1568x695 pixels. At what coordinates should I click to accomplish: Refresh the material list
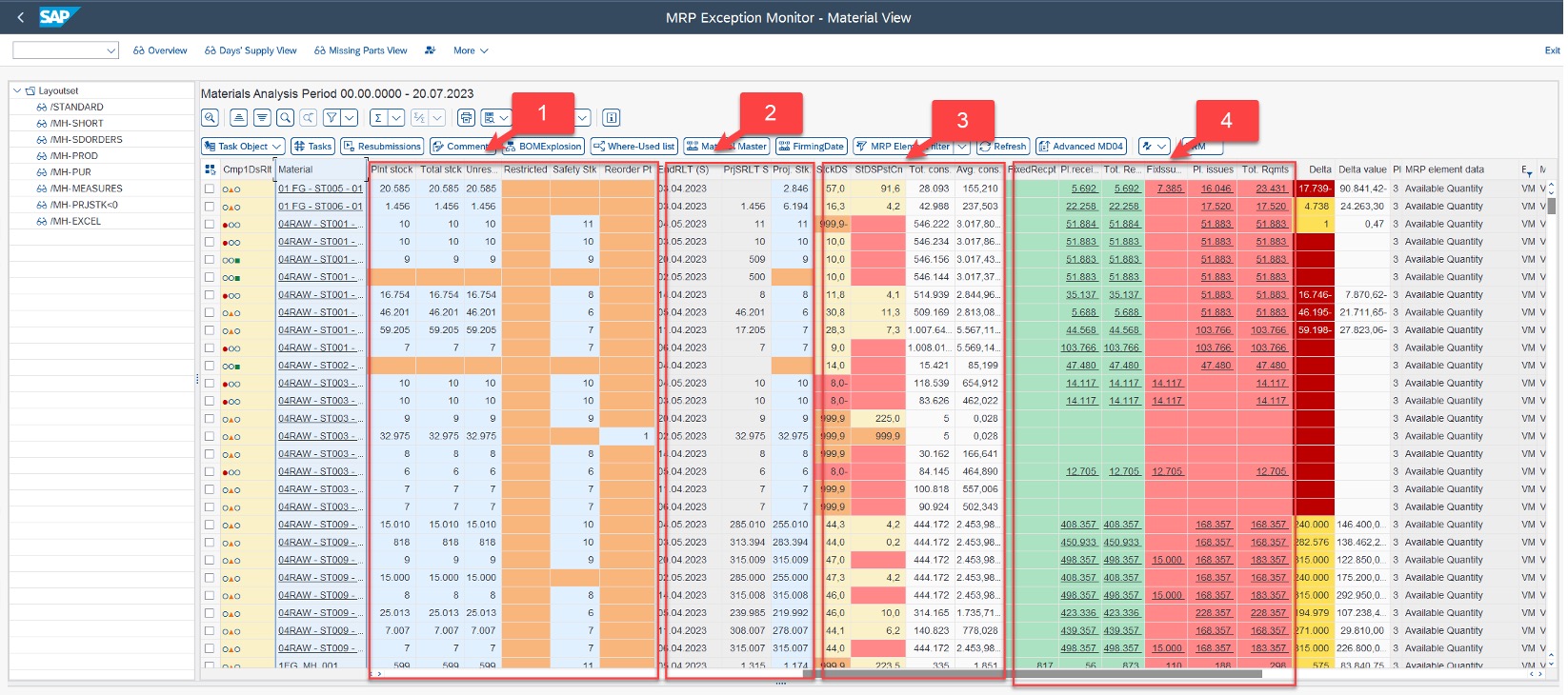1003,146
